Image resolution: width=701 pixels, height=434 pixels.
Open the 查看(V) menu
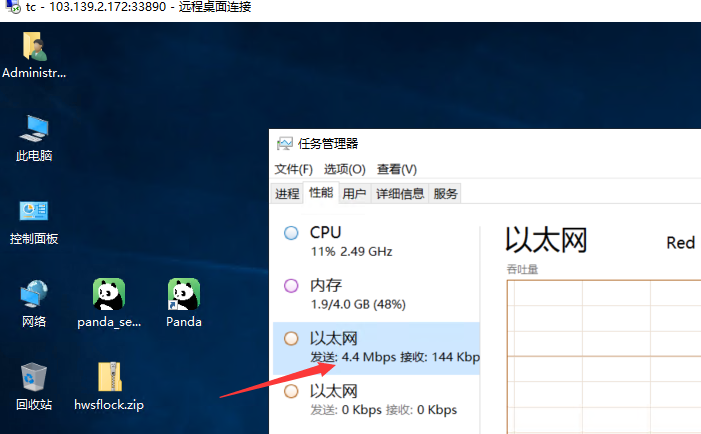[x=397, y=169]
